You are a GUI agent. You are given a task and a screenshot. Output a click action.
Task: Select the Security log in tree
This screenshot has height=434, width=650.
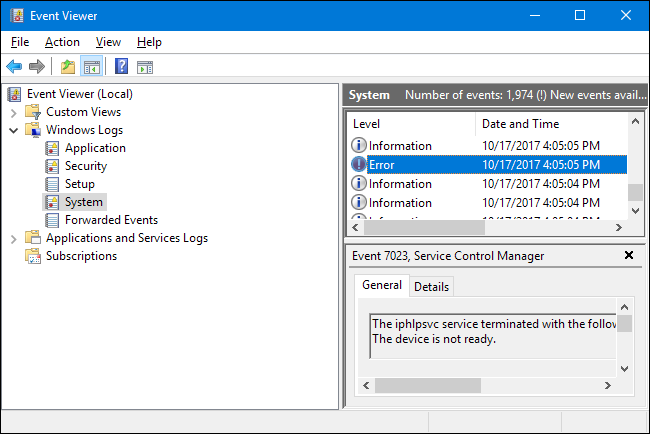coord(85,166)
